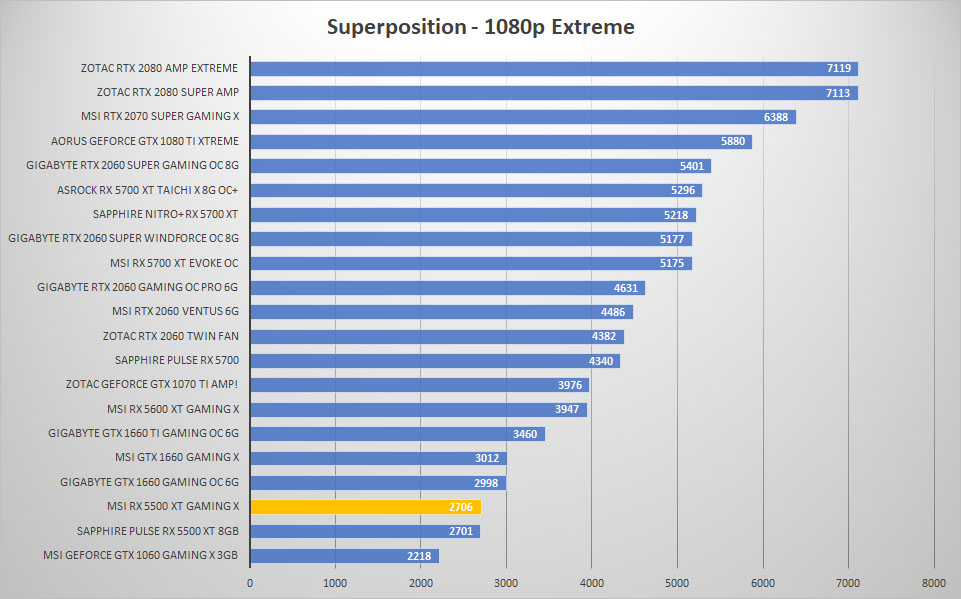Select the bar value 6388
961x599 pixels.
click(x=776, y=116)
